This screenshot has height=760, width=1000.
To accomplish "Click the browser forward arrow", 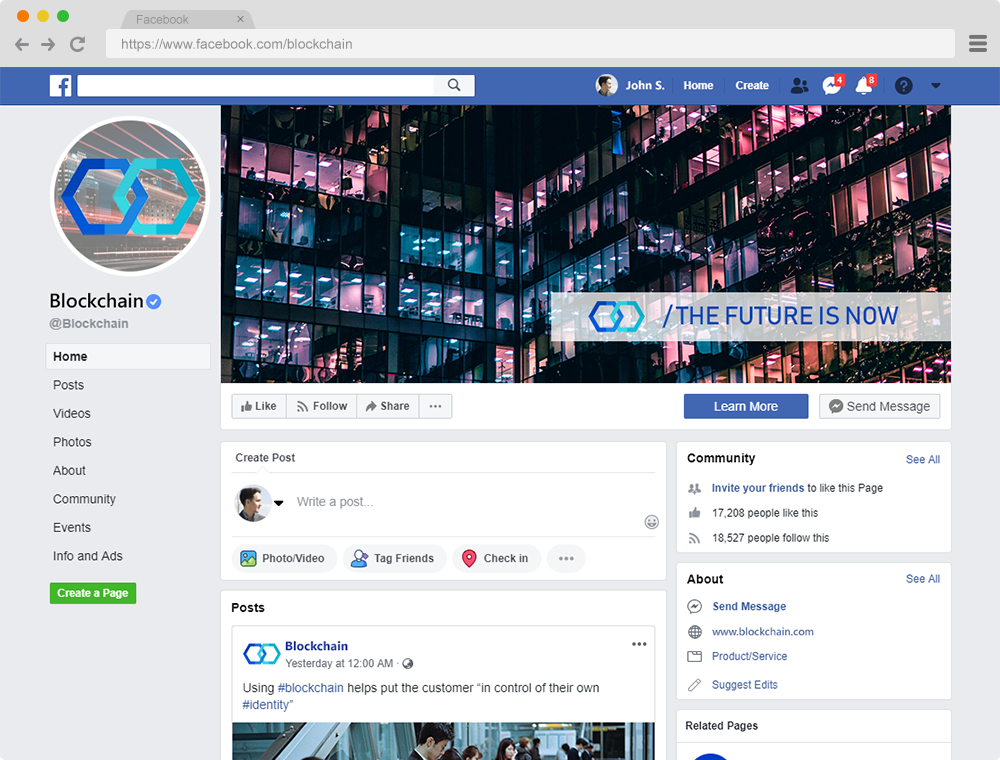I will coord(48,45).
